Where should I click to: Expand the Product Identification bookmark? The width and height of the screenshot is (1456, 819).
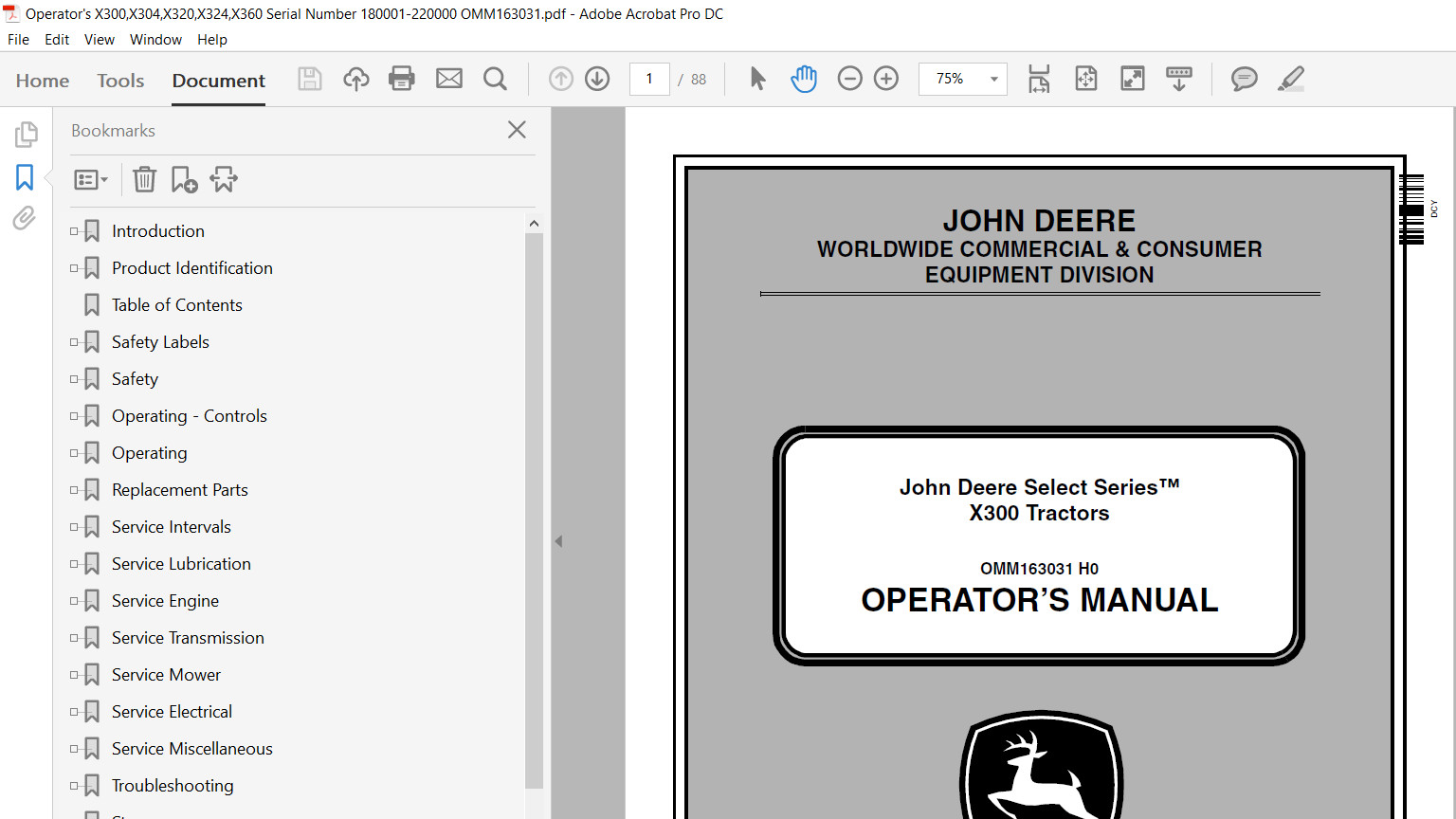click(x=74, y=268)
